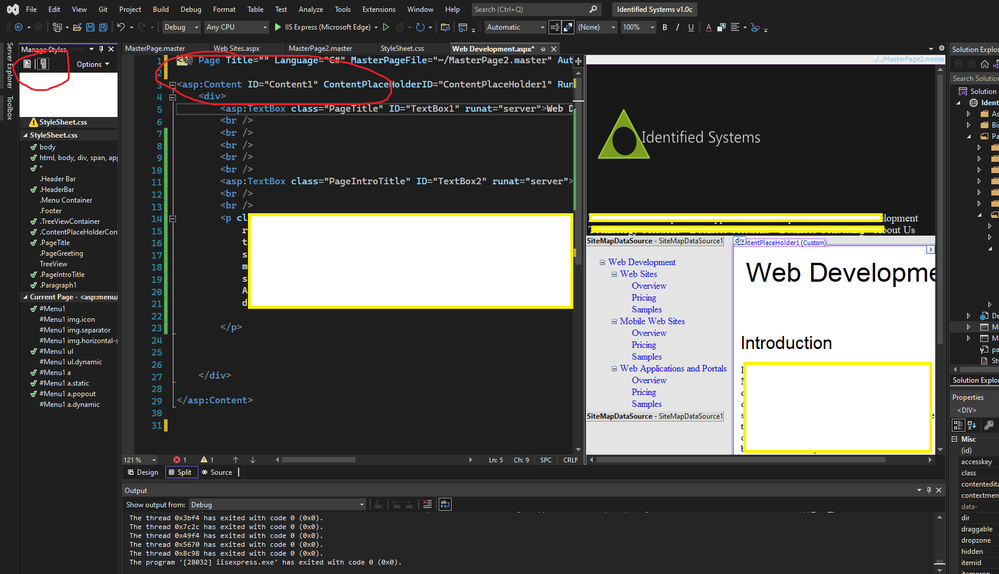Click the New Style icon in Manage Styles
This screenshot has height=574, width=999.
(x=27, y=64)
